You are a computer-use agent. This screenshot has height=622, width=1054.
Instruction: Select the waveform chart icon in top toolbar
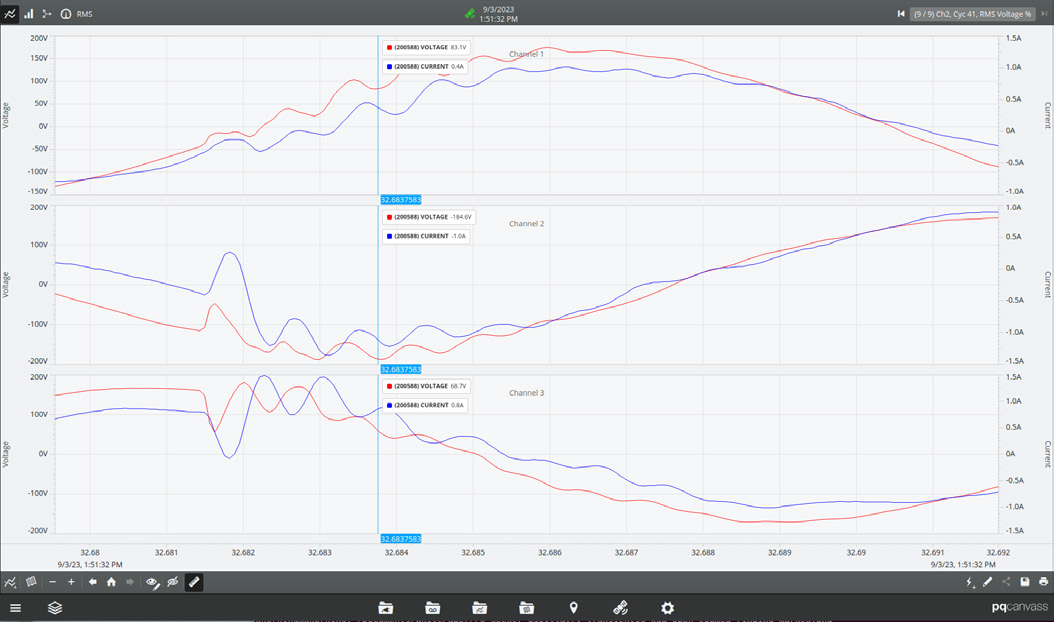10,14
